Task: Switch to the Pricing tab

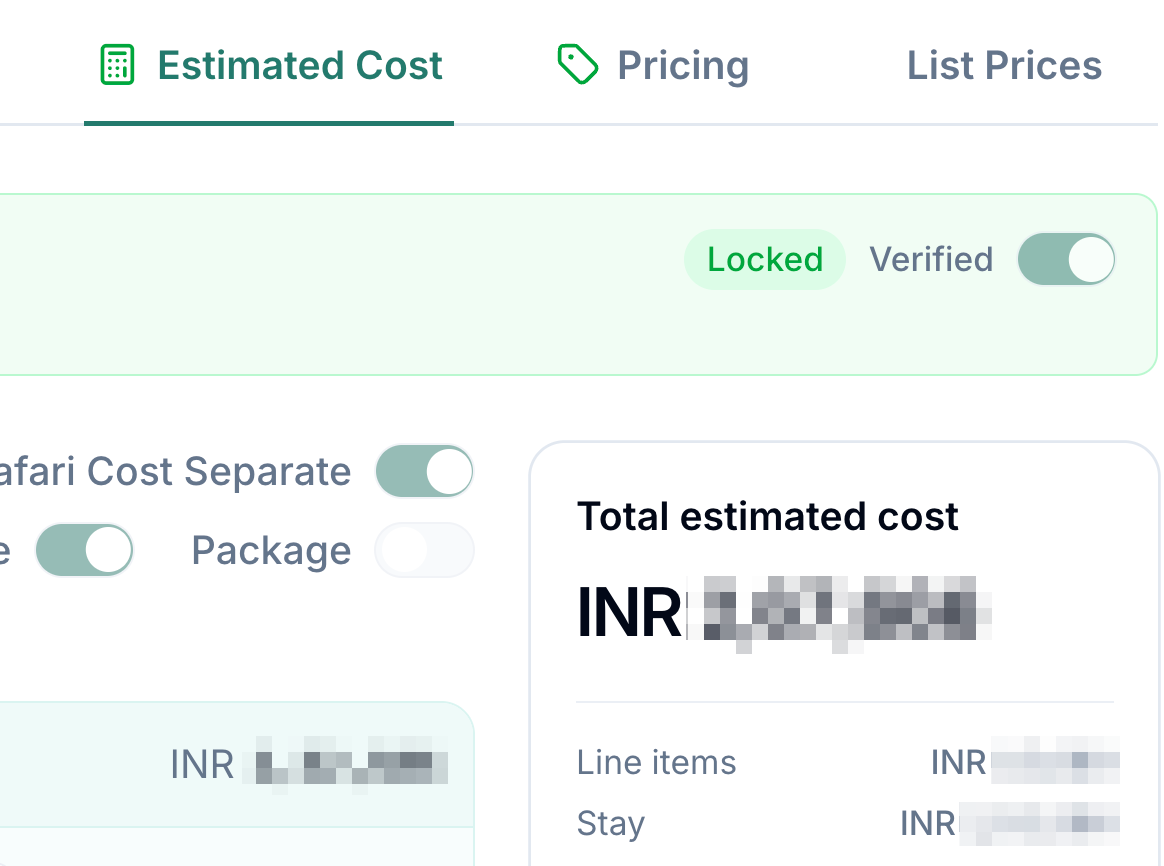Action: [x=653, y=65]
